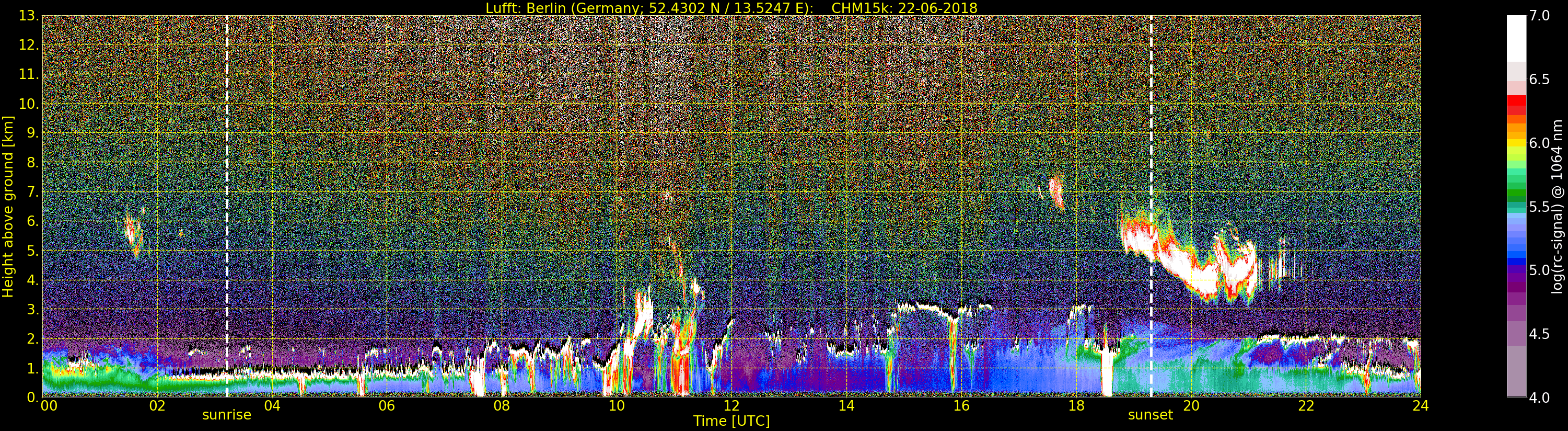The width and height of the screenshot is (1568, 431).
Task: Click the colorbar tick label "4.0"
Action: tap(1539, 398)
